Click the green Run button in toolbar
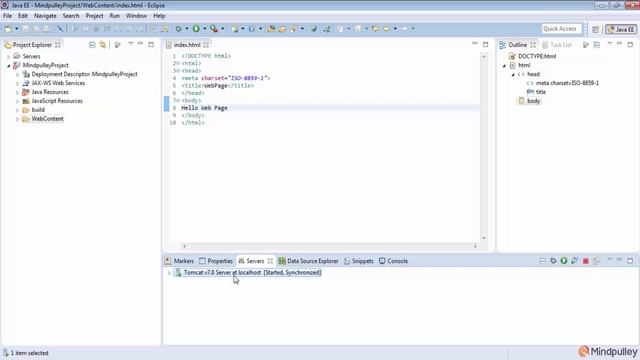640x360 pixels. click(196, 29)
